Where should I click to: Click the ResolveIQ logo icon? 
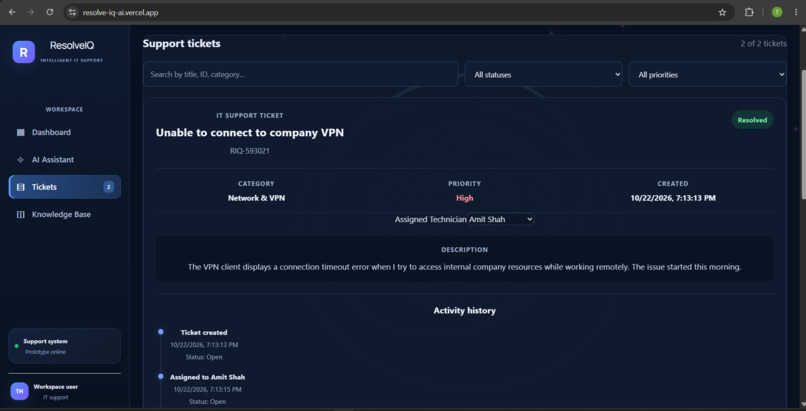pyautogui.click(x=24, y=52)
